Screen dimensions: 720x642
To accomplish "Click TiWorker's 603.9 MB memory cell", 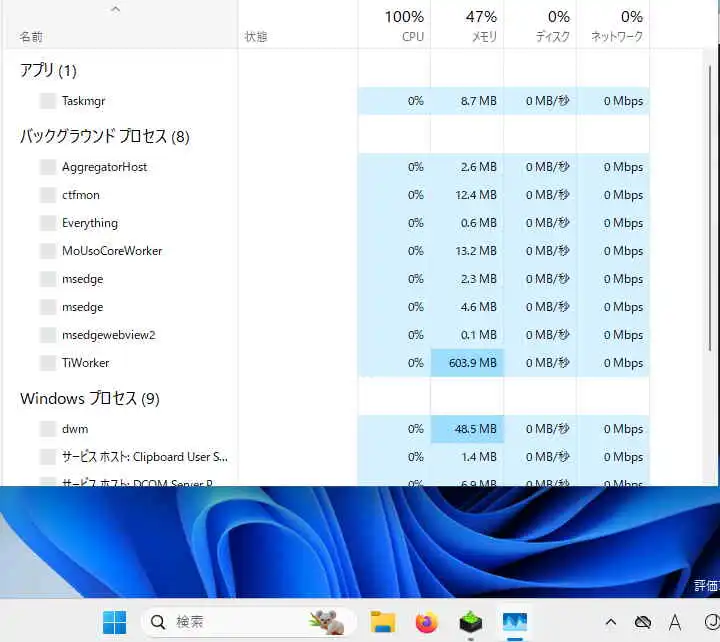I will [467, 363].
